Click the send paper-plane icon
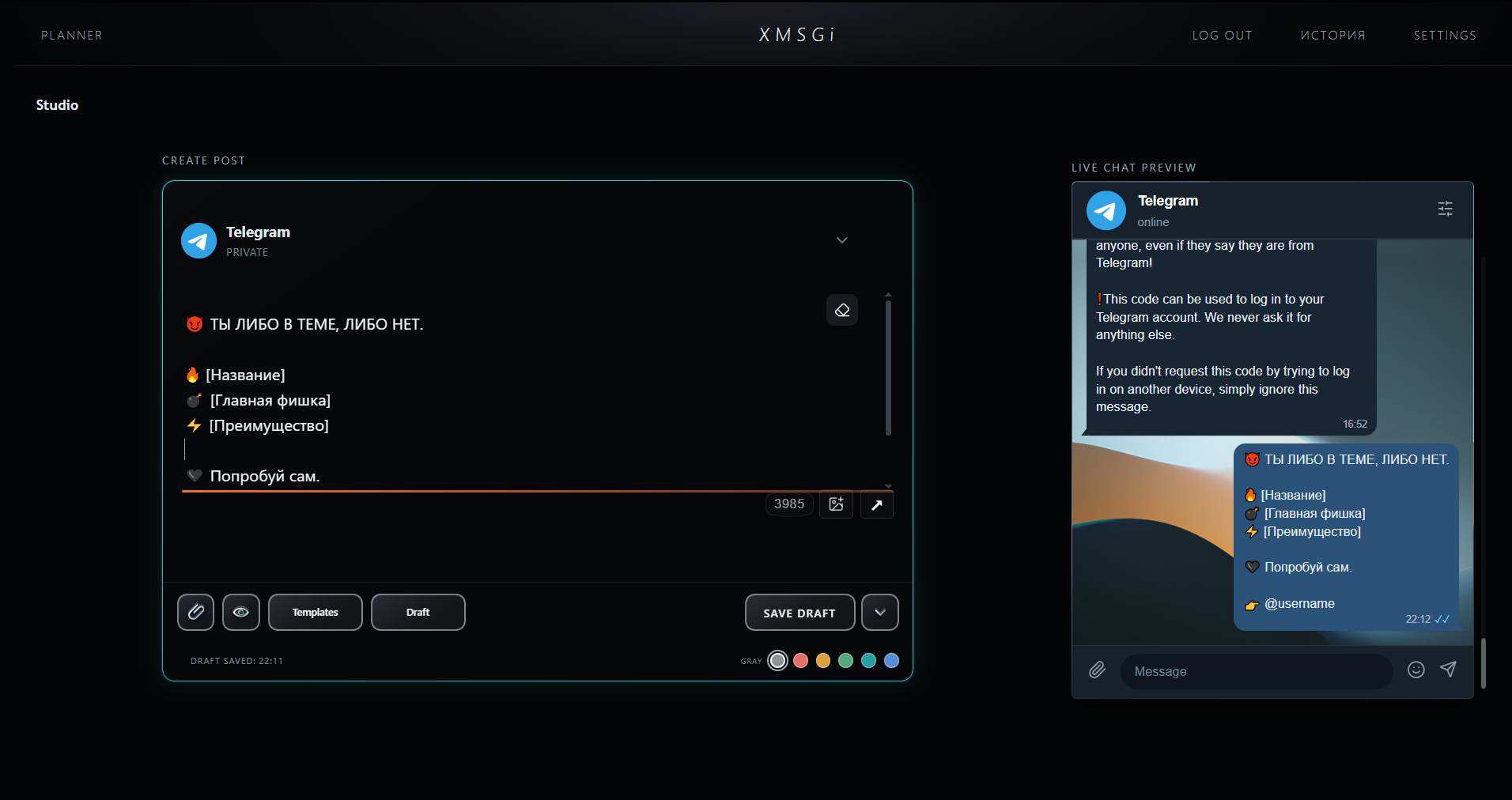The height and width of the screenshot is (800, 1512). [1448, 670]
